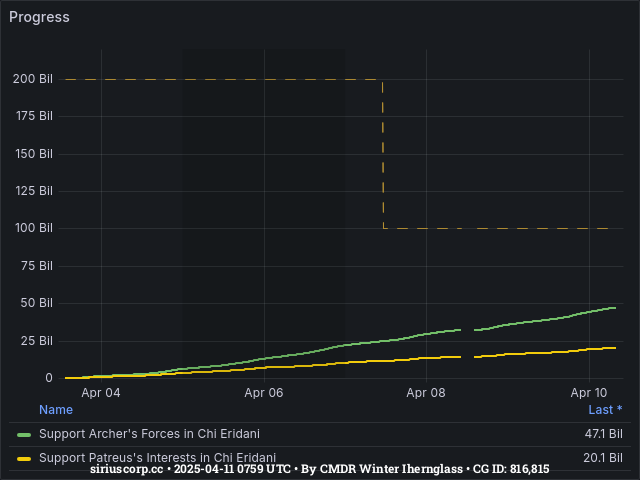The image size is (640, 480).
Task: Click the 175 Bil y-axis label
Action: (34, 116)
